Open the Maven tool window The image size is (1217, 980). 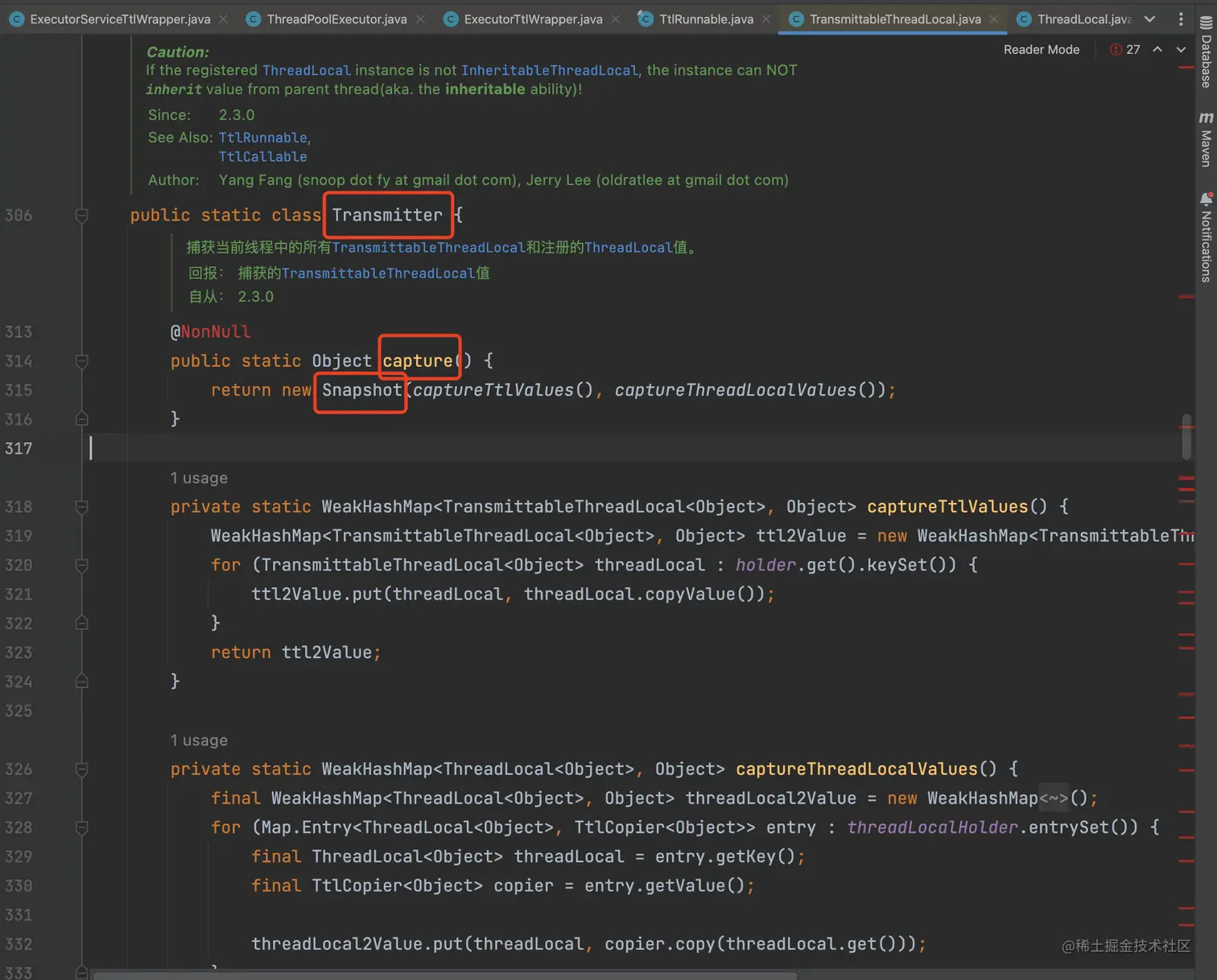coord(1206,138)
